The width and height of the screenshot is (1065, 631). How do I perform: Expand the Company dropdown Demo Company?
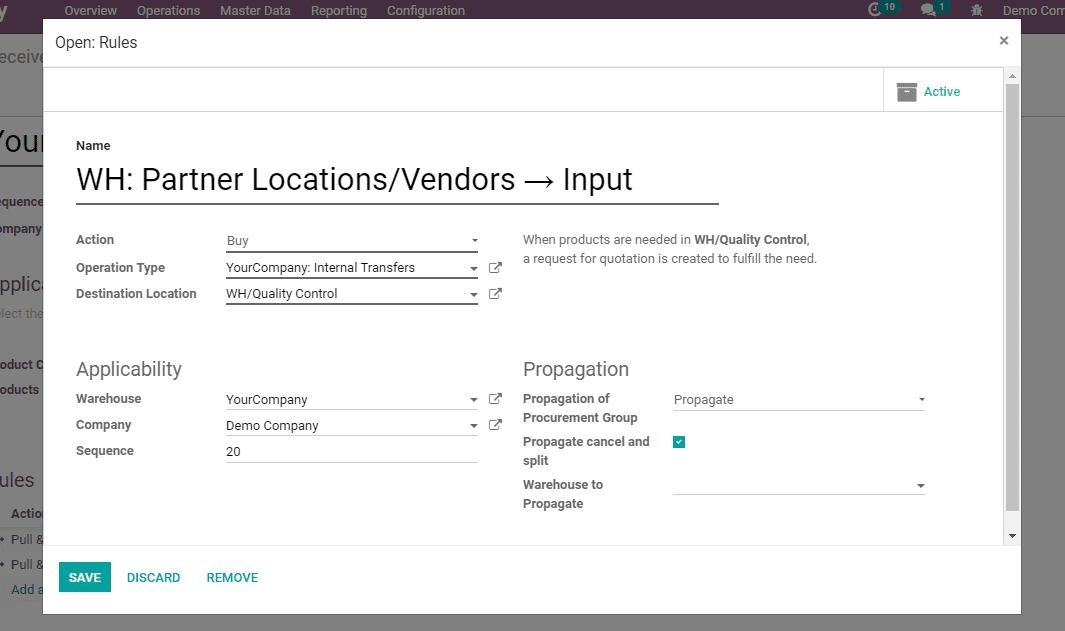(473, 426)
